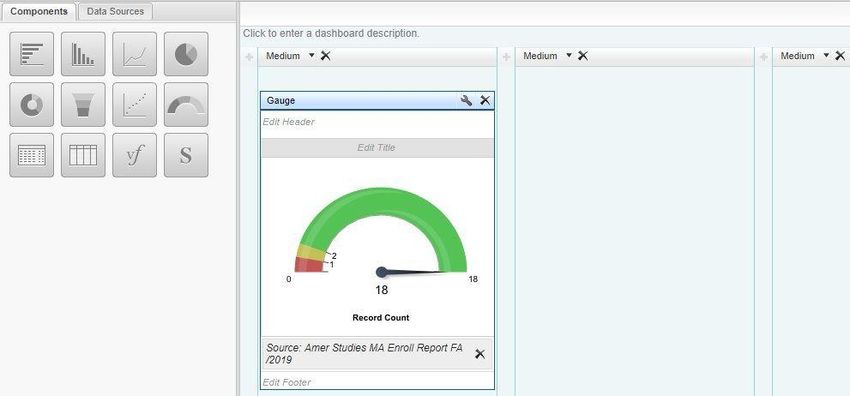Screen dimensions: 850x396
Task: Select the pie chart component
Action: point(186,54)
